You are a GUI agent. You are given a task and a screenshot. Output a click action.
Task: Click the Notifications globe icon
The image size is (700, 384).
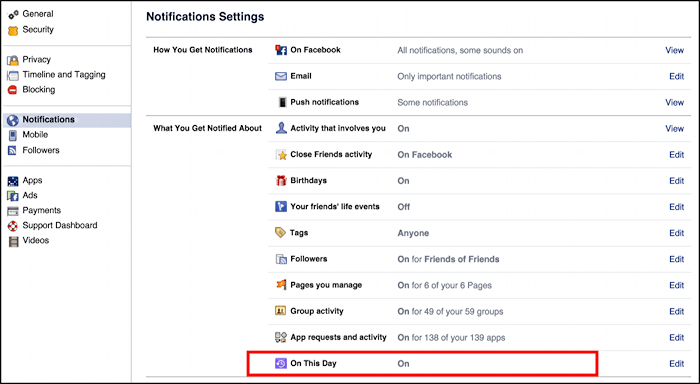tap(13, 120)
